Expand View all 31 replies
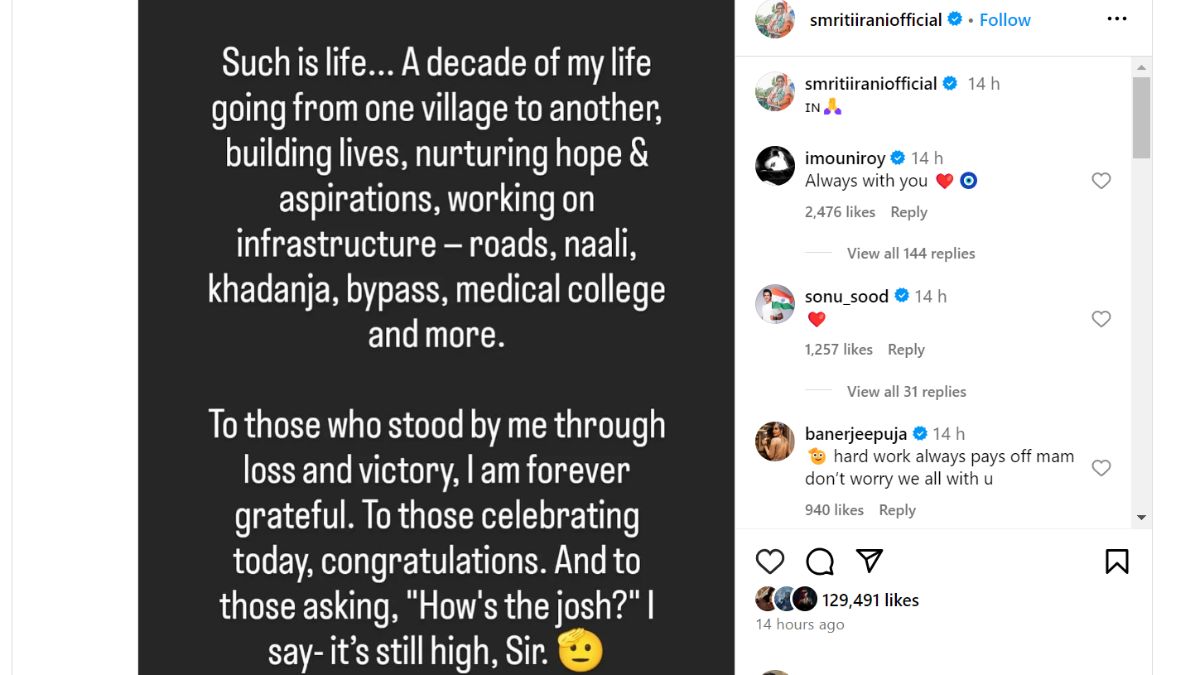The height and width of the screenshot is (675, 1200). pos(906,392)
